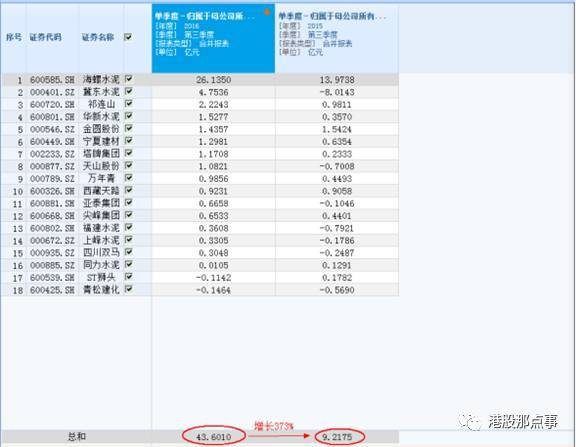The height and width of the screenshot is (447, 576).
Task: Select stock code 600326.SH
Action: click(52, 191)
